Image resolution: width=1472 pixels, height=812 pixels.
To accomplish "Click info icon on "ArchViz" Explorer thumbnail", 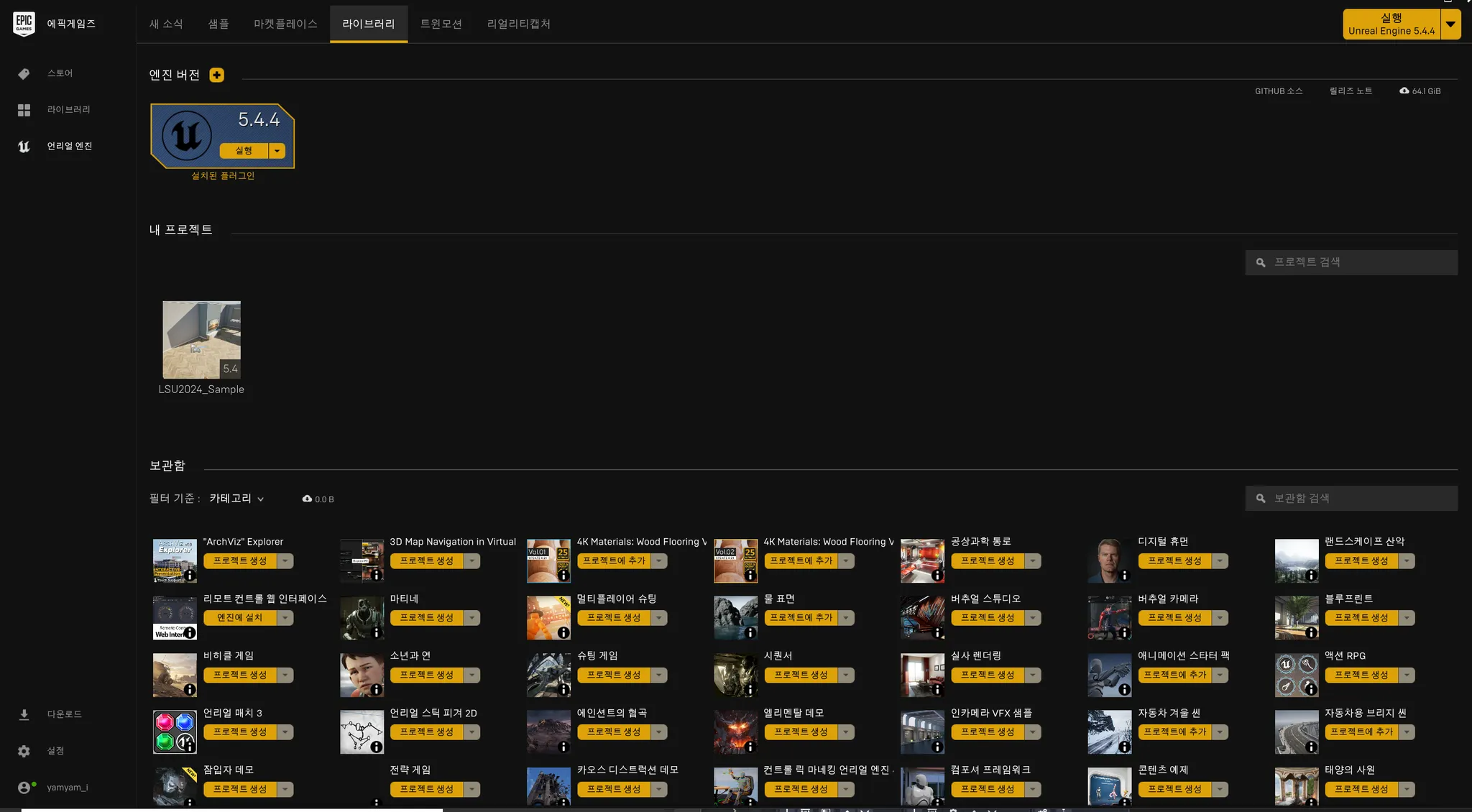I will [x=190, y=575].
